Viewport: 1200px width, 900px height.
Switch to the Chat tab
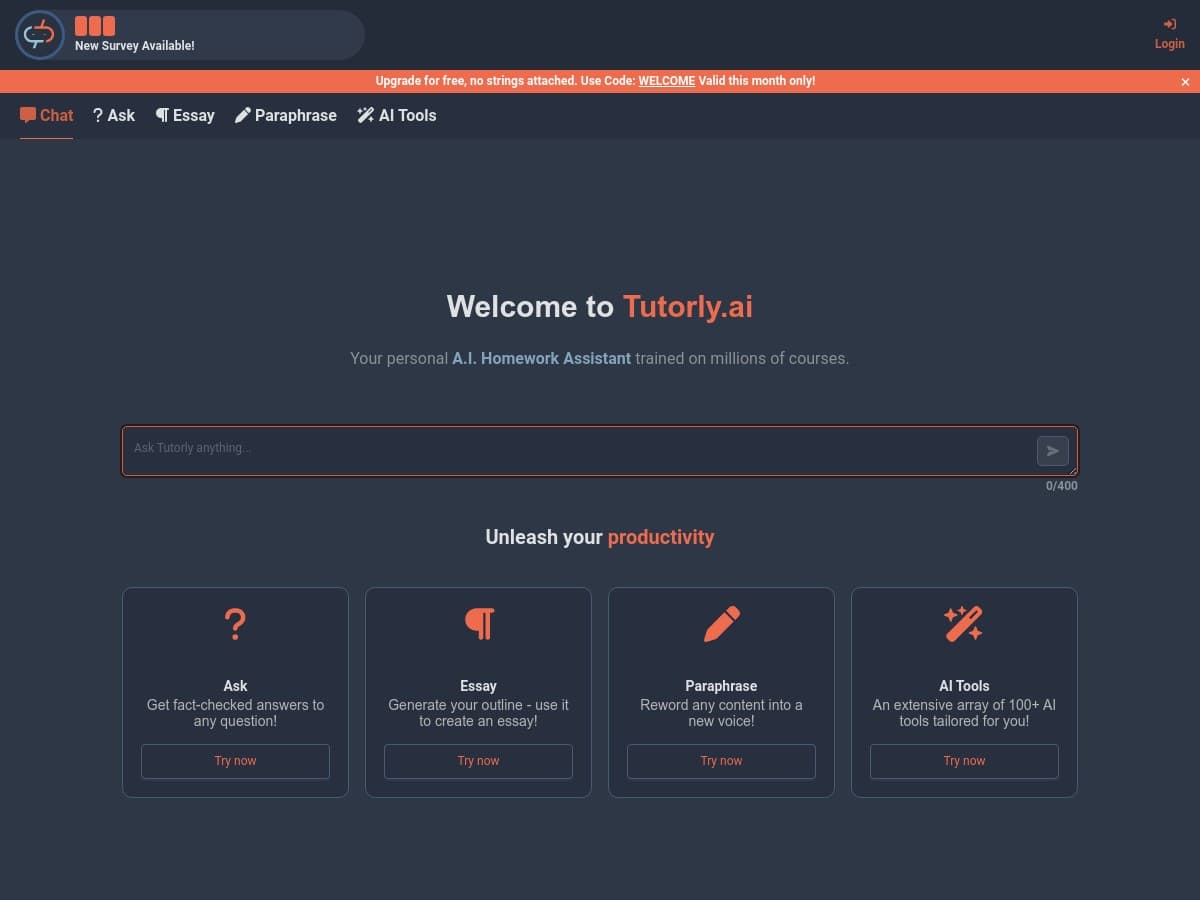(x=46, y=115)
